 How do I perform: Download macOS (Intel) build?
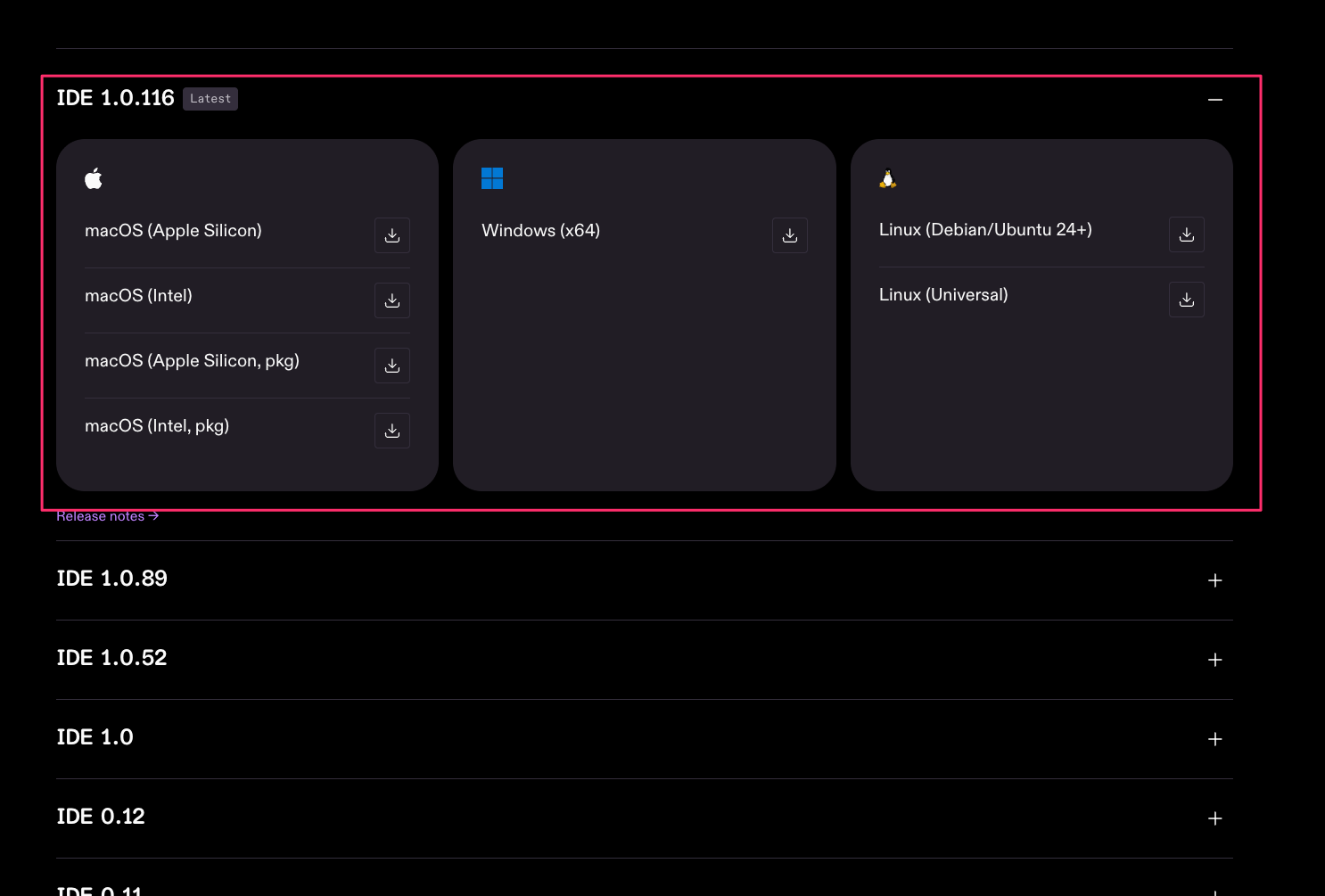click(392, 300)
